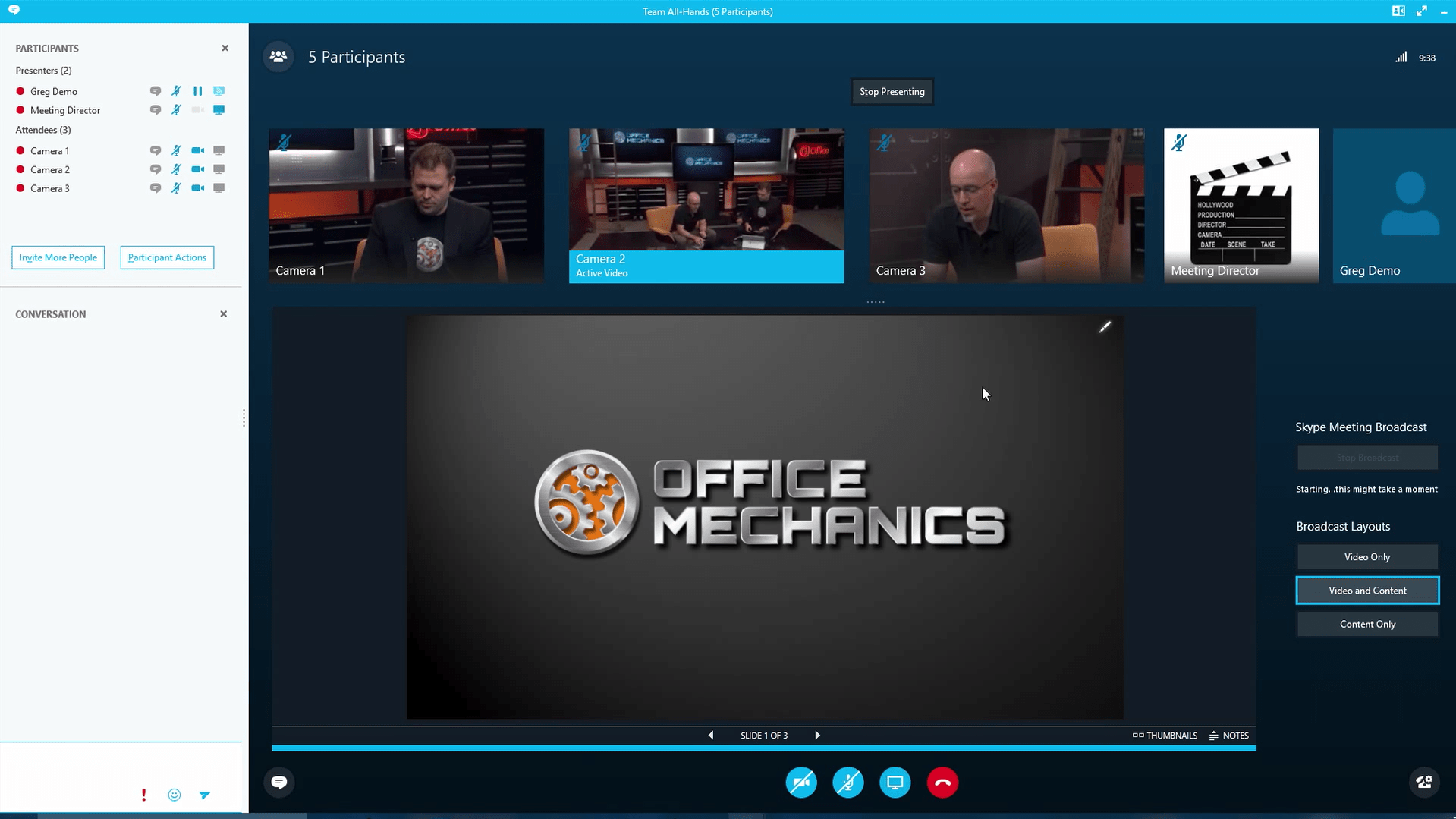Hang up the call
The height and width of the screenshot is (819, 1456).
[942, 783]
